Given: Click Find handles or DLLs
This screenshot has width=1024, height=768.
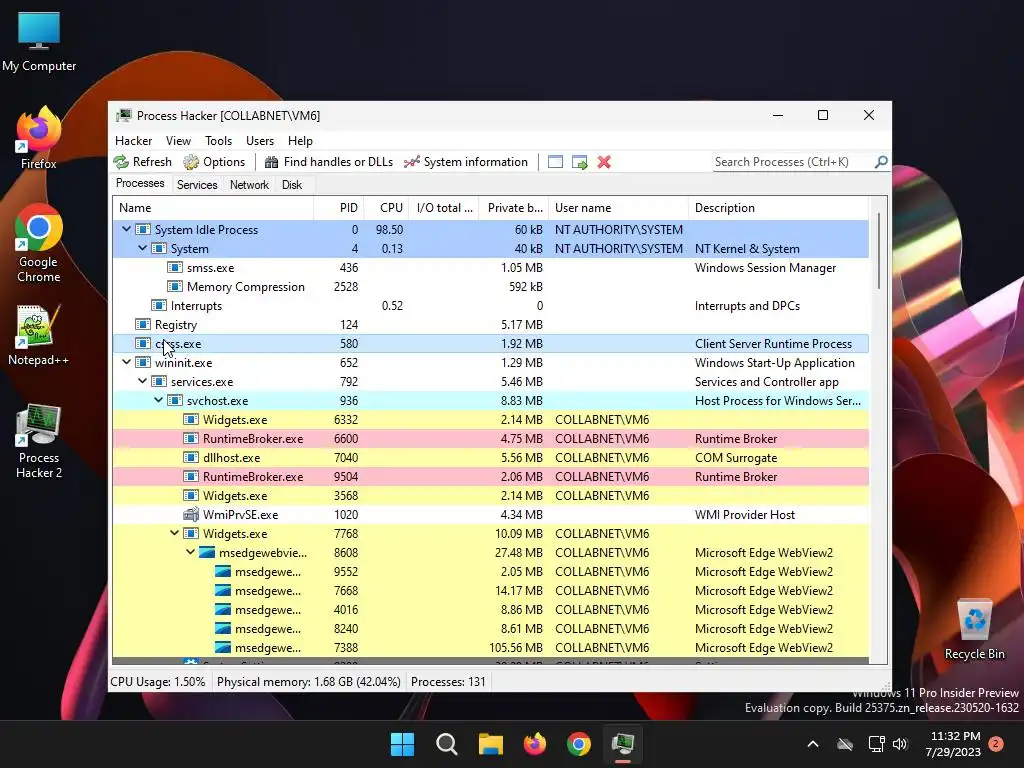Looking at the screenshot, I should click(328, 162).
